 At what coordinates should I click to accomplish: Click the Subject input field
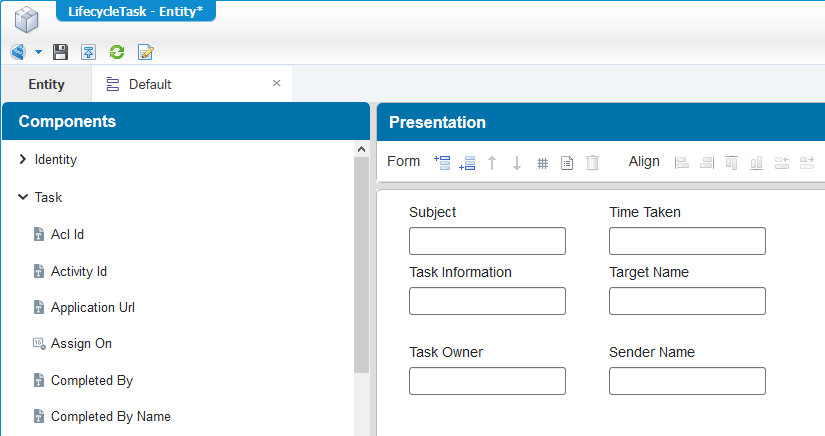(487, 241)
